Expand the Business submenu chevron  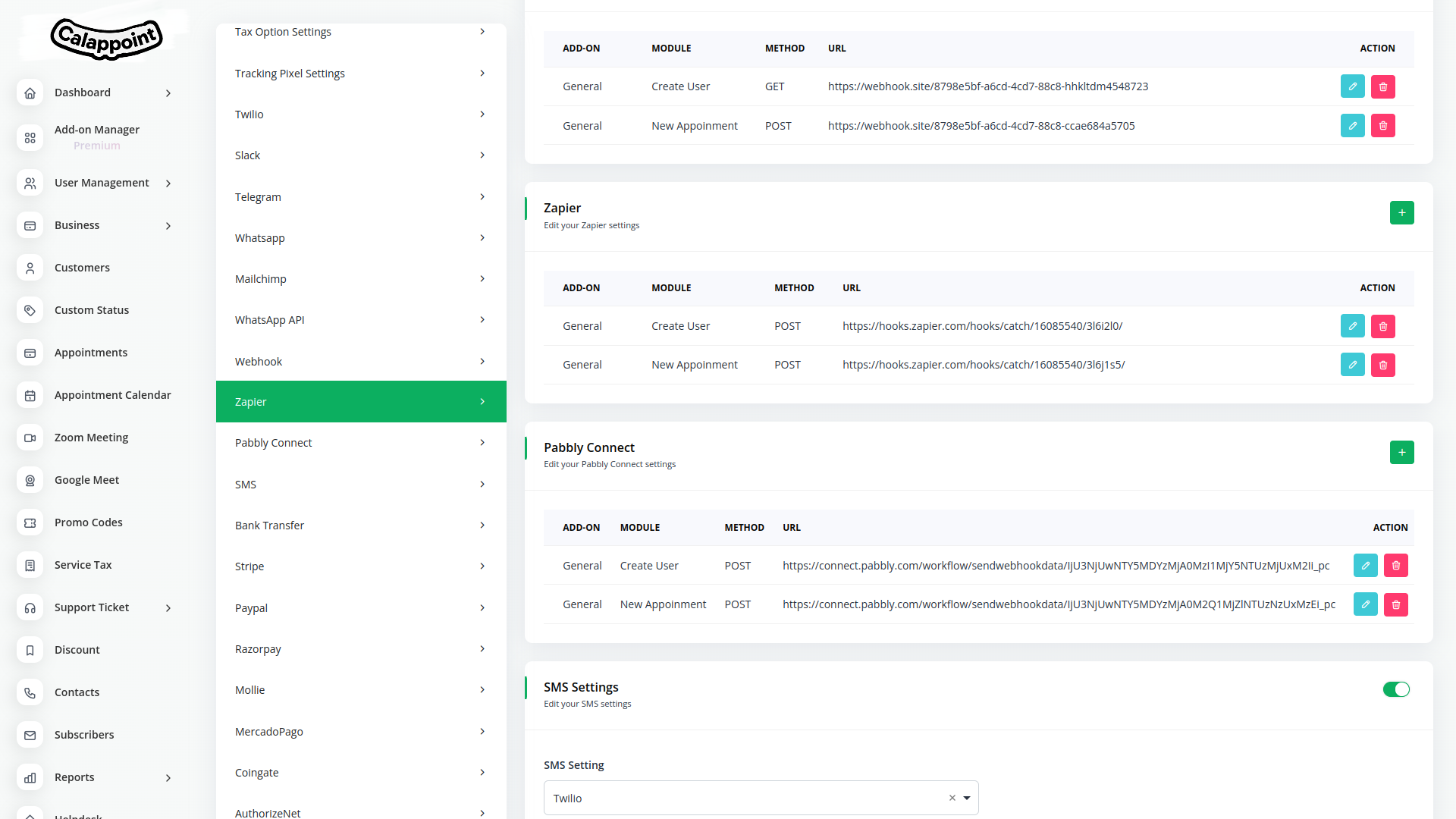tap(168, 225)
